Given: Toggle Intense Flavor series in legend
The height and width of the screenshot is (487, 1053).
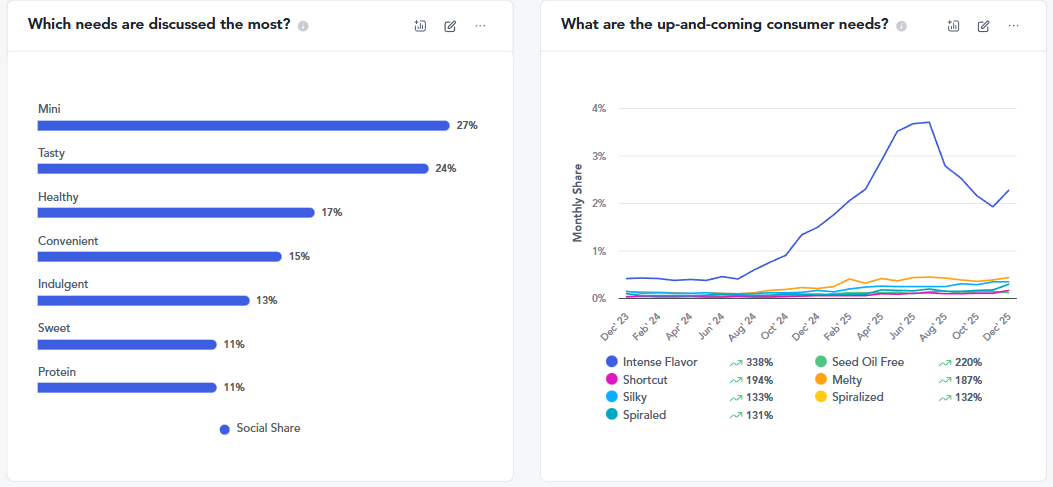Looking at the screenshot, I should (659, 362).
